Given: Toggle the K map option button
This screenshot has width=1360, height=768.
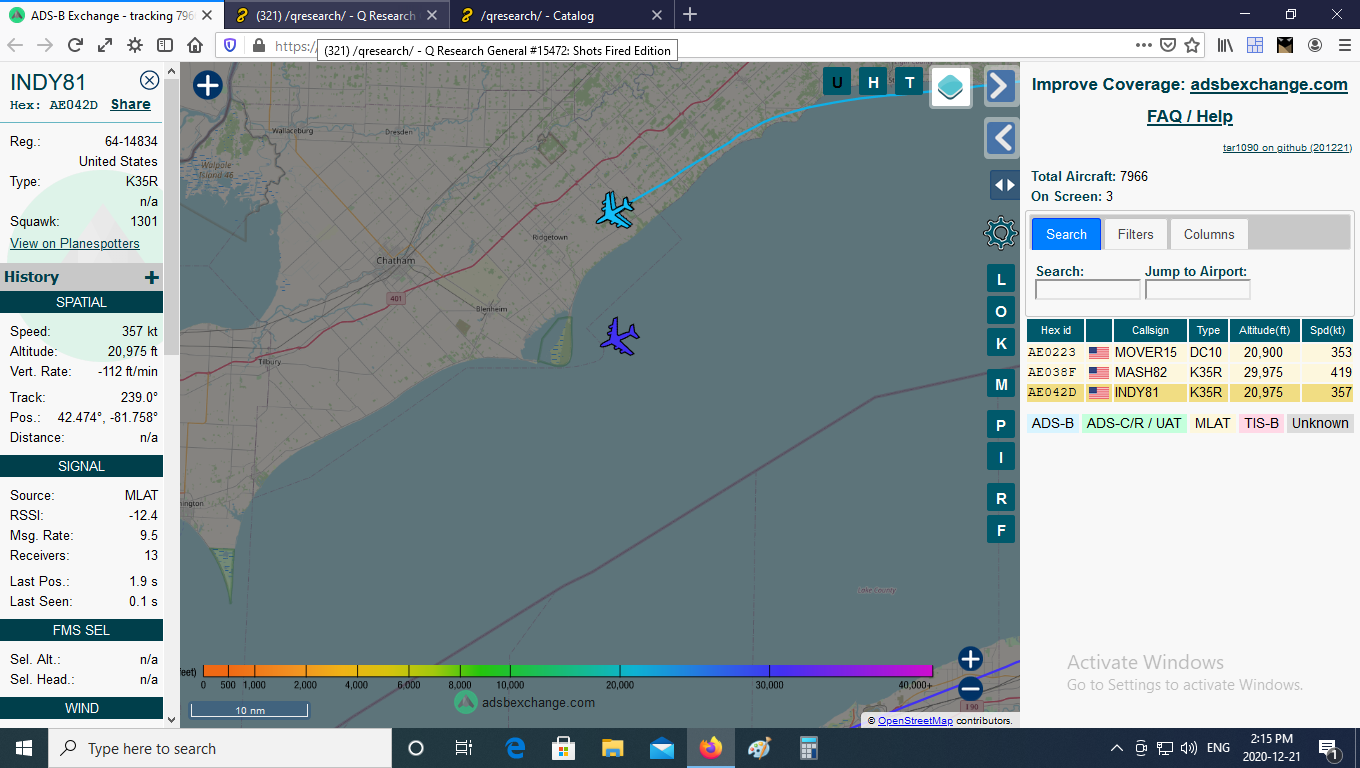Looking at the screenshot, I should pos(1001,343).
